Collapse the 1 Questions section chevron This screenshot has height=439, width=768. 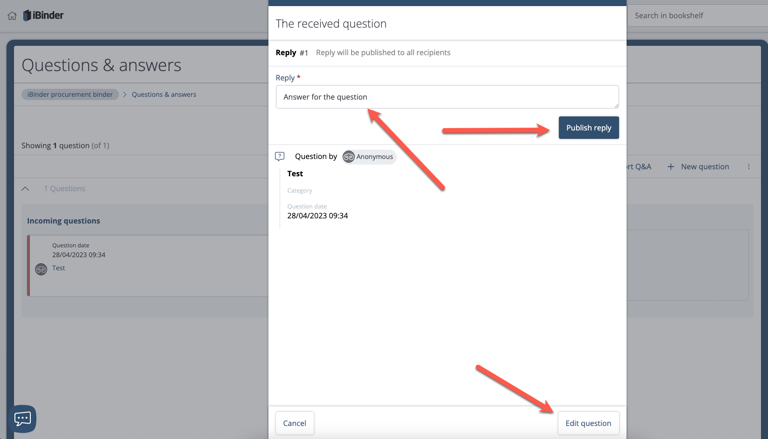25,188
